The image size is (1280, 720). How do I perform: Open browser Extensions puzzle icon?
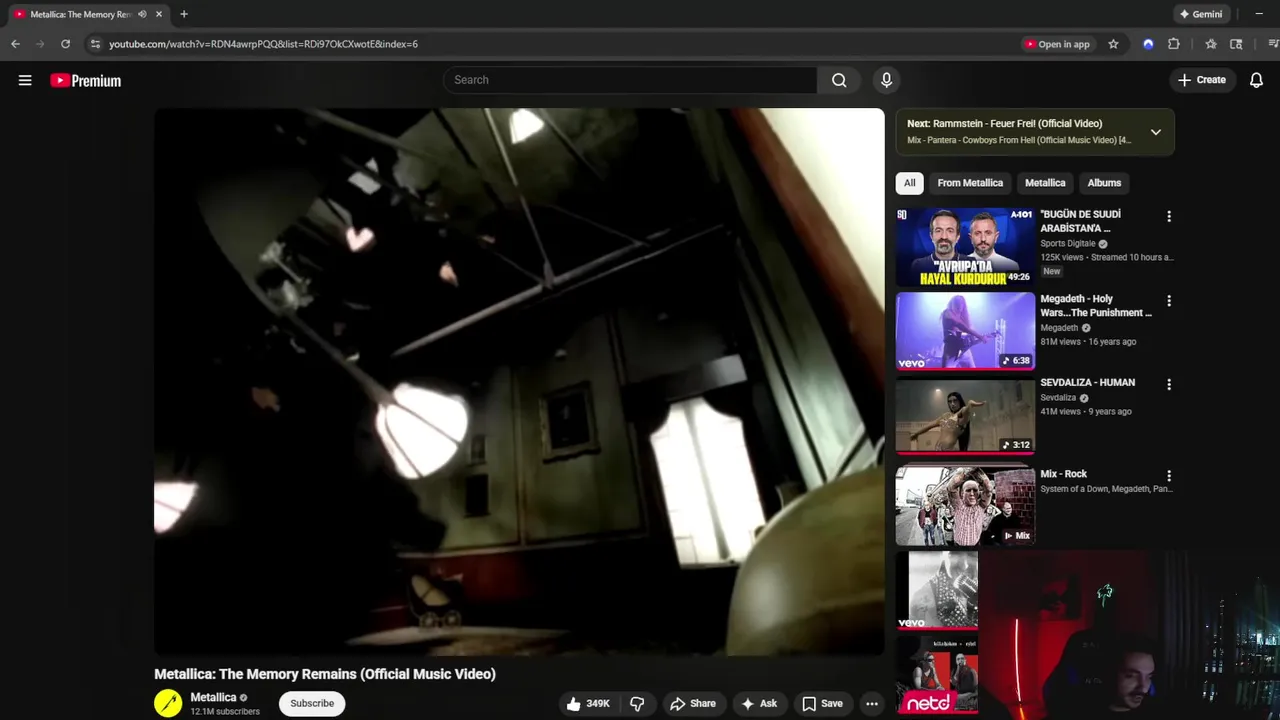click(1174, 44)
